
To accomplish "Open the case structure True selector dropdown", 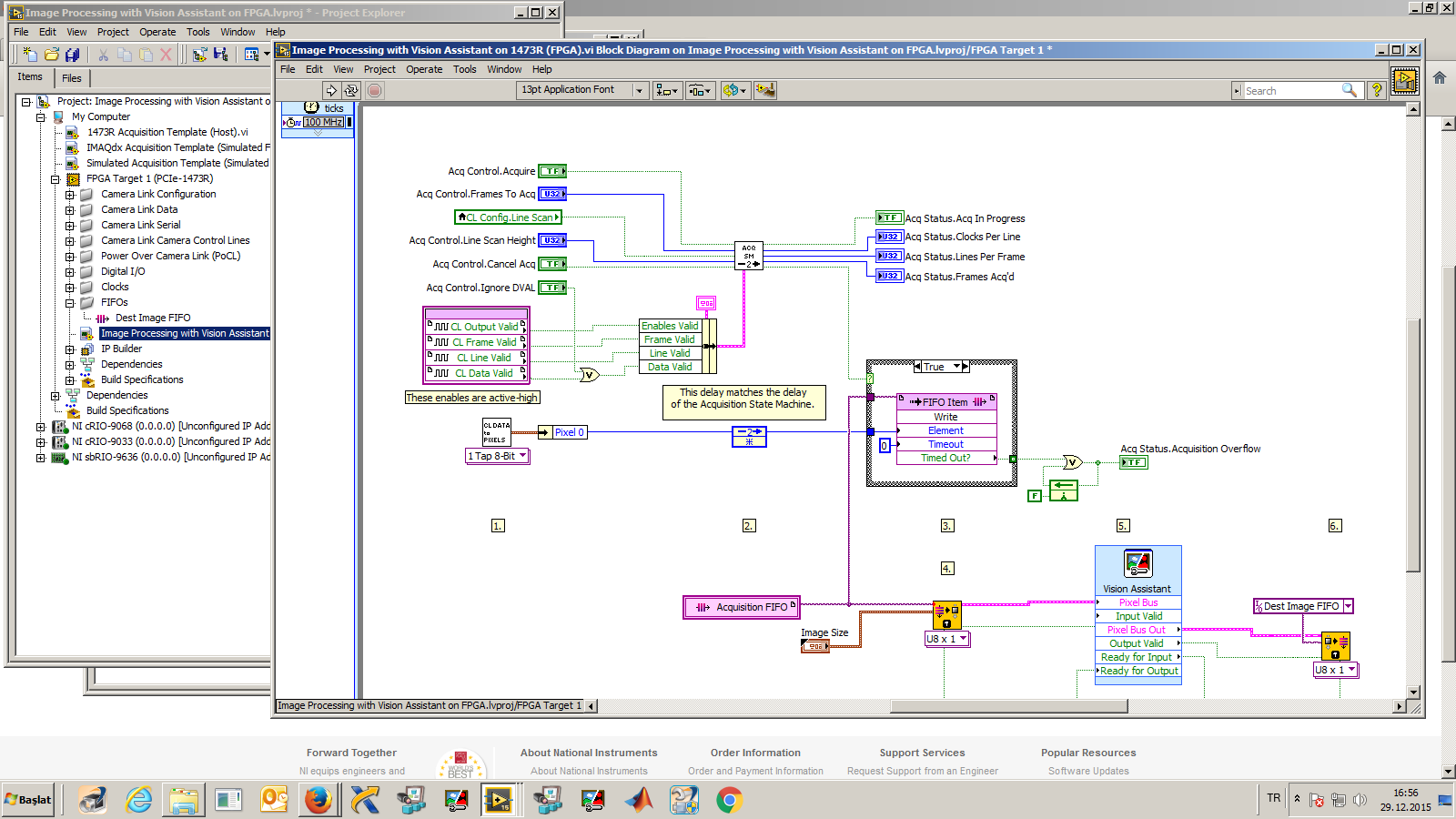I will click(x=957, y=367).
